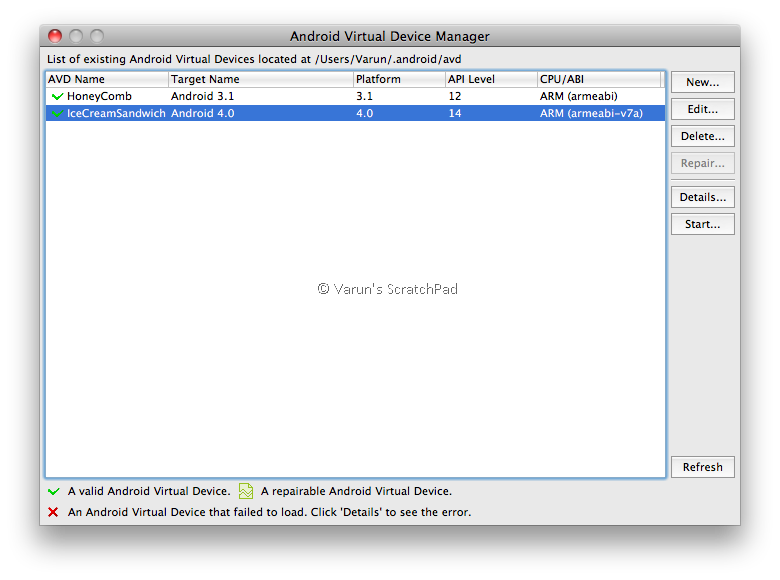The height and width of the screenshot is (580, 780).
Task: Click platform 4.0 cell
Action: click(364, 113)
